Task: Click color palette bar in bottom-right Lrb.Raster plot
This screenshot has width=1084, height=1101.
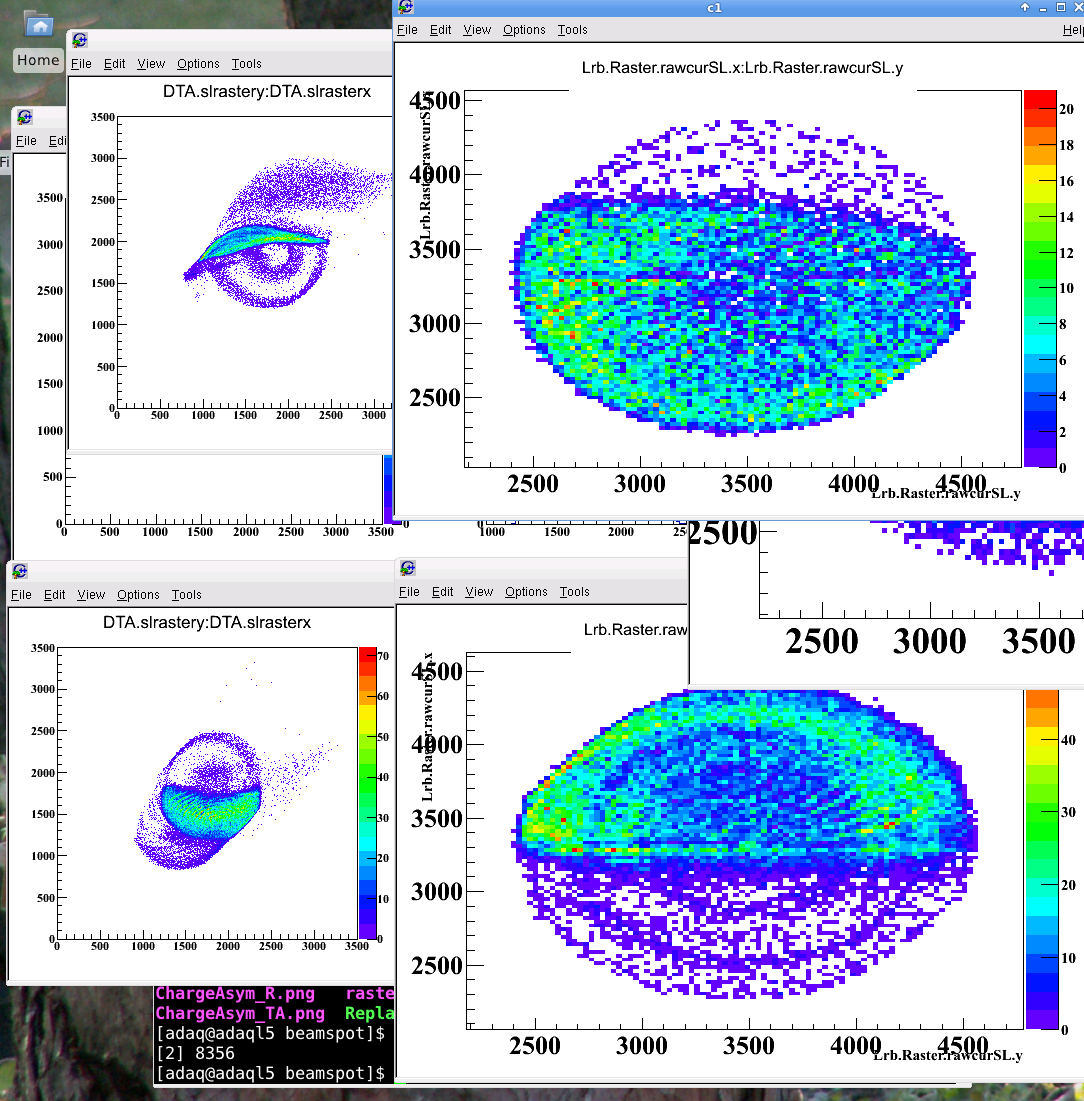Action: pos(1042,859)
